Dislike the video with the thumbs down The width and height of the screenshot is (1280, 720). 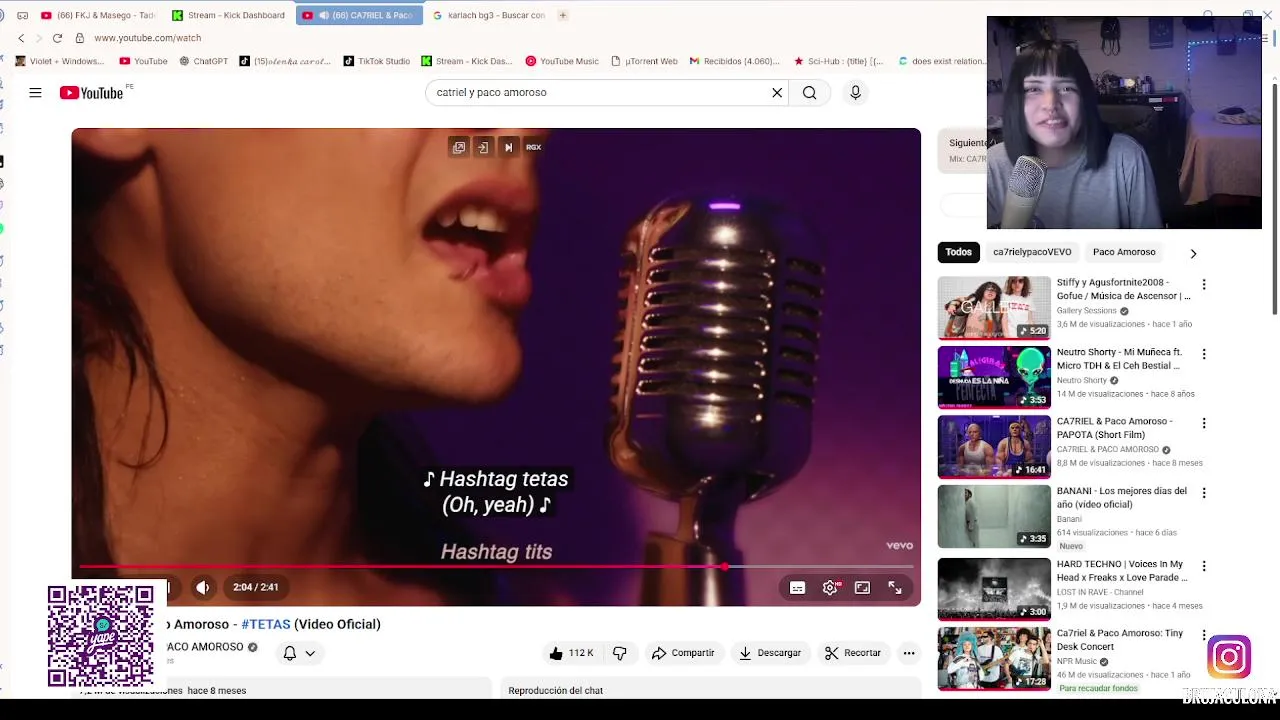(620, 653)
